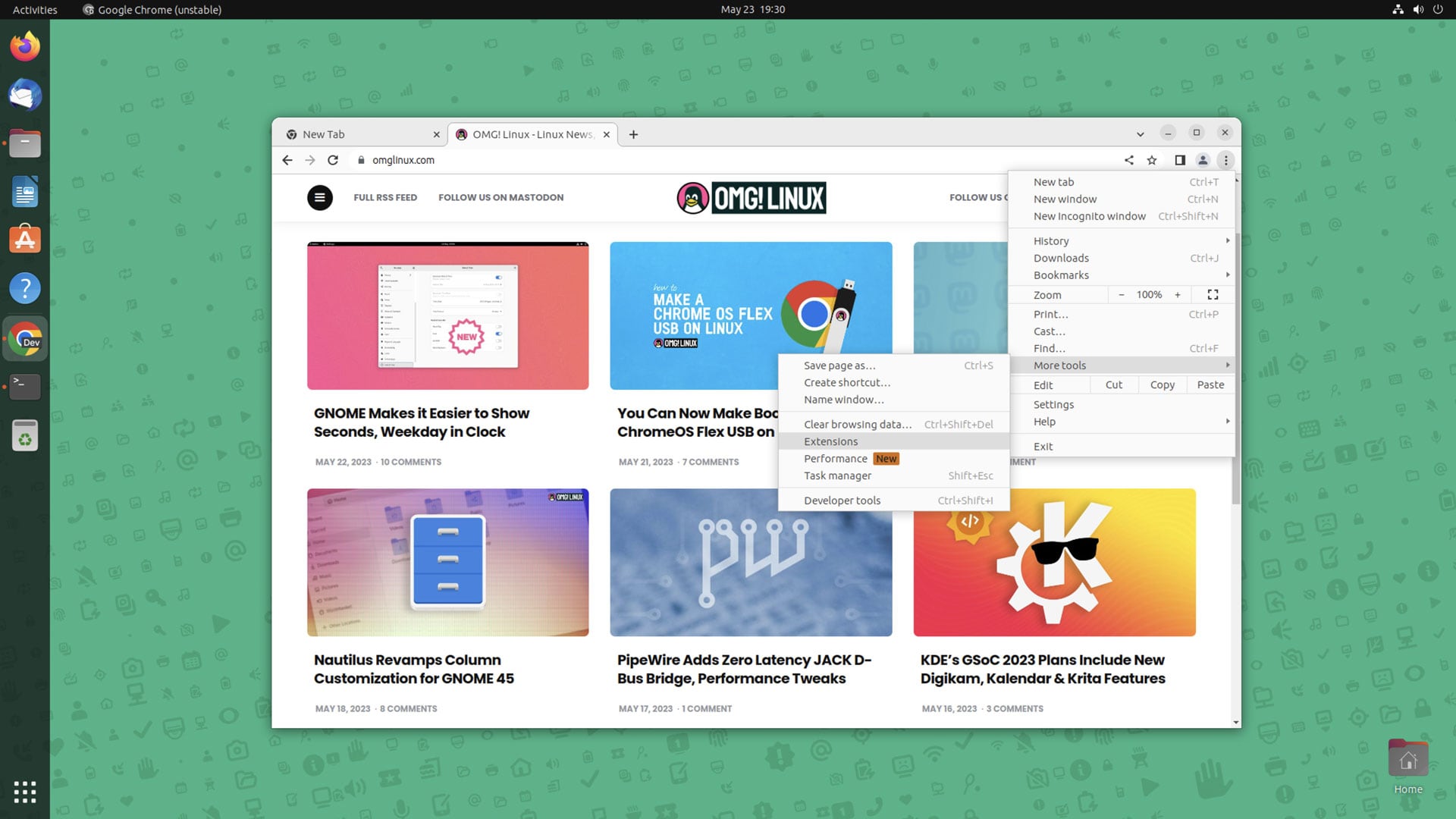The width and height of the screenshot is (1456, 819).
Task: Open the Home folder desktop icon
Action: [1408, 767]
